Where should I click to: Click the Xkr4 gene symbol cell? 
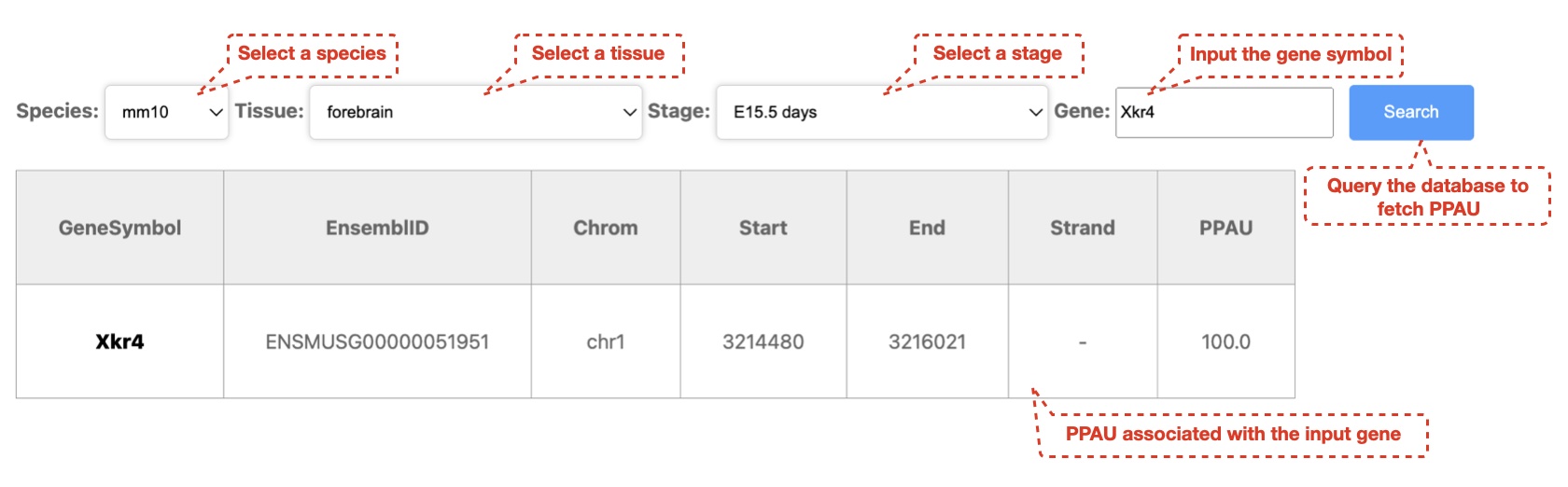pos(119,341)
